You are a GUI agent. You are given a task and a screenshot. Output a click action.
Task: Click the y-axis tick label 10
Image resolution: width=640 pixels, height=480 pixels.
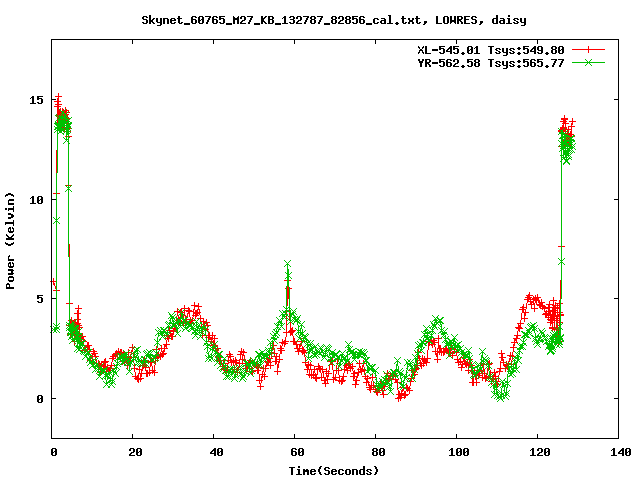(36, 200)
